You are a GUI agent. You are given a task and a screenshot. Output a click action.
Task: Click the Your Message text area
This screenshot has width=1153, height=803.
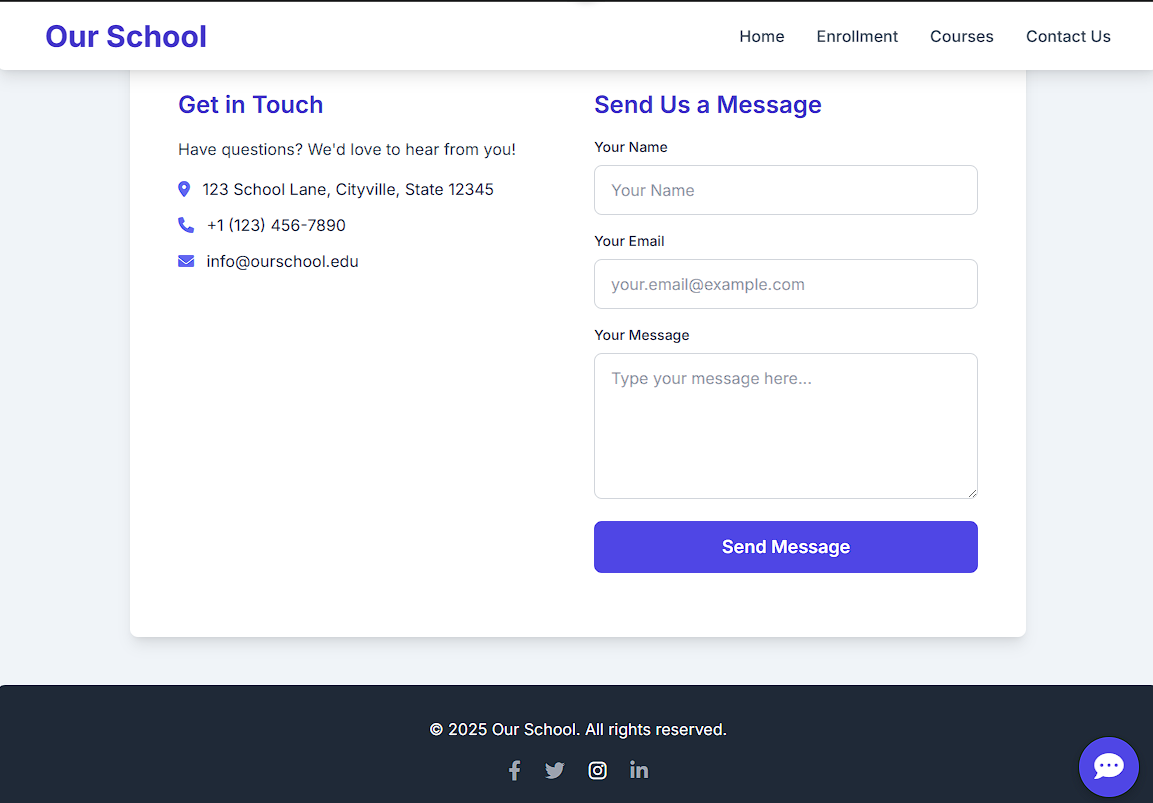pyautogui.click(x=785, y=425)
